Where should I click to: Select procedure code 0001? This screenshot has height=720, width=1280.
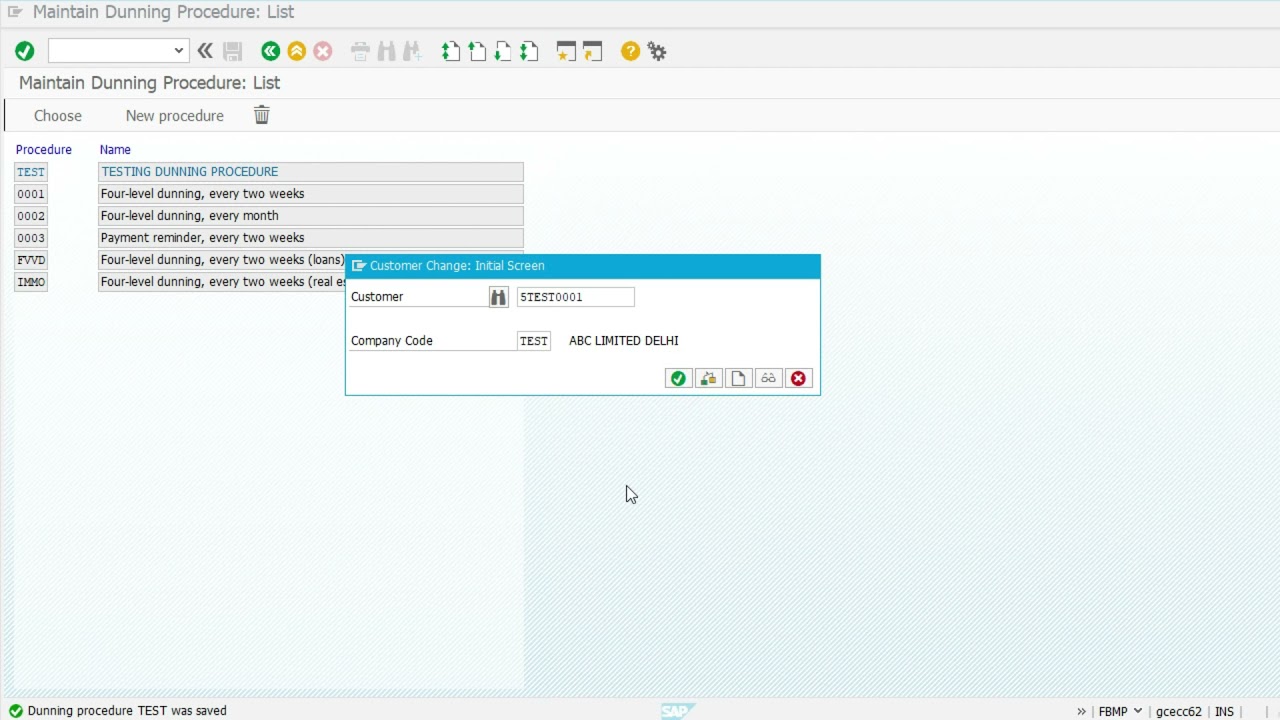[31, 194]
